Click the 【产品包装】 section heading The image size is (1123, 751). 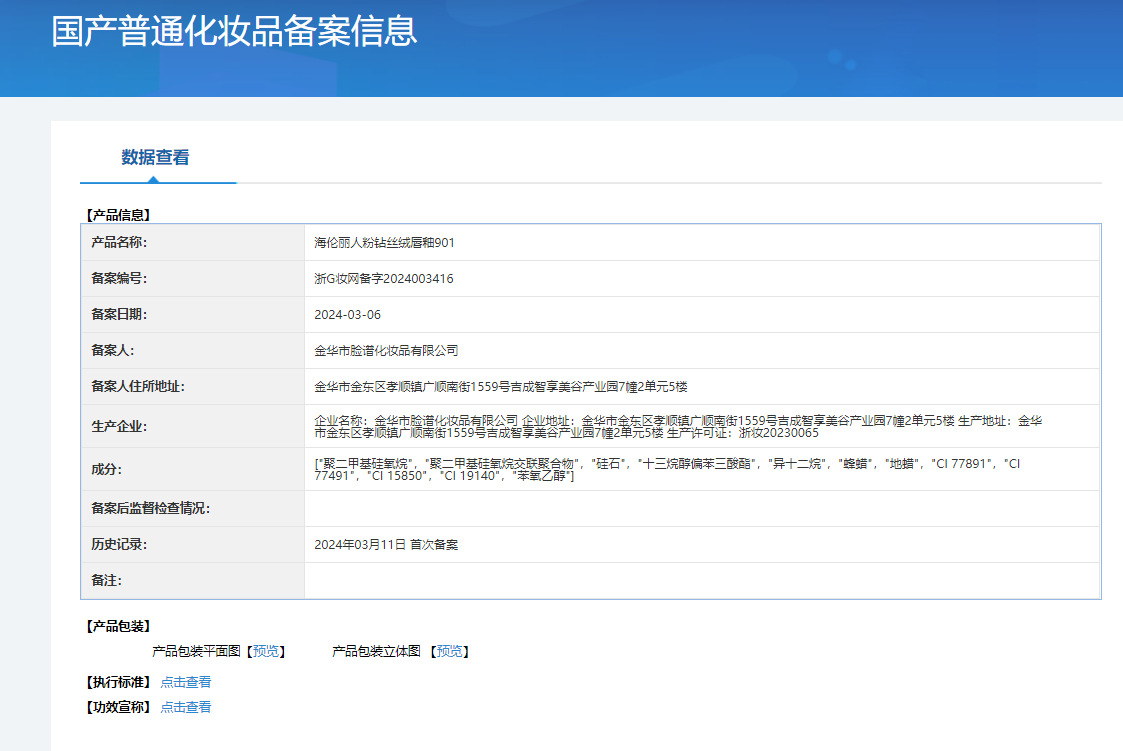coord(118,626)
